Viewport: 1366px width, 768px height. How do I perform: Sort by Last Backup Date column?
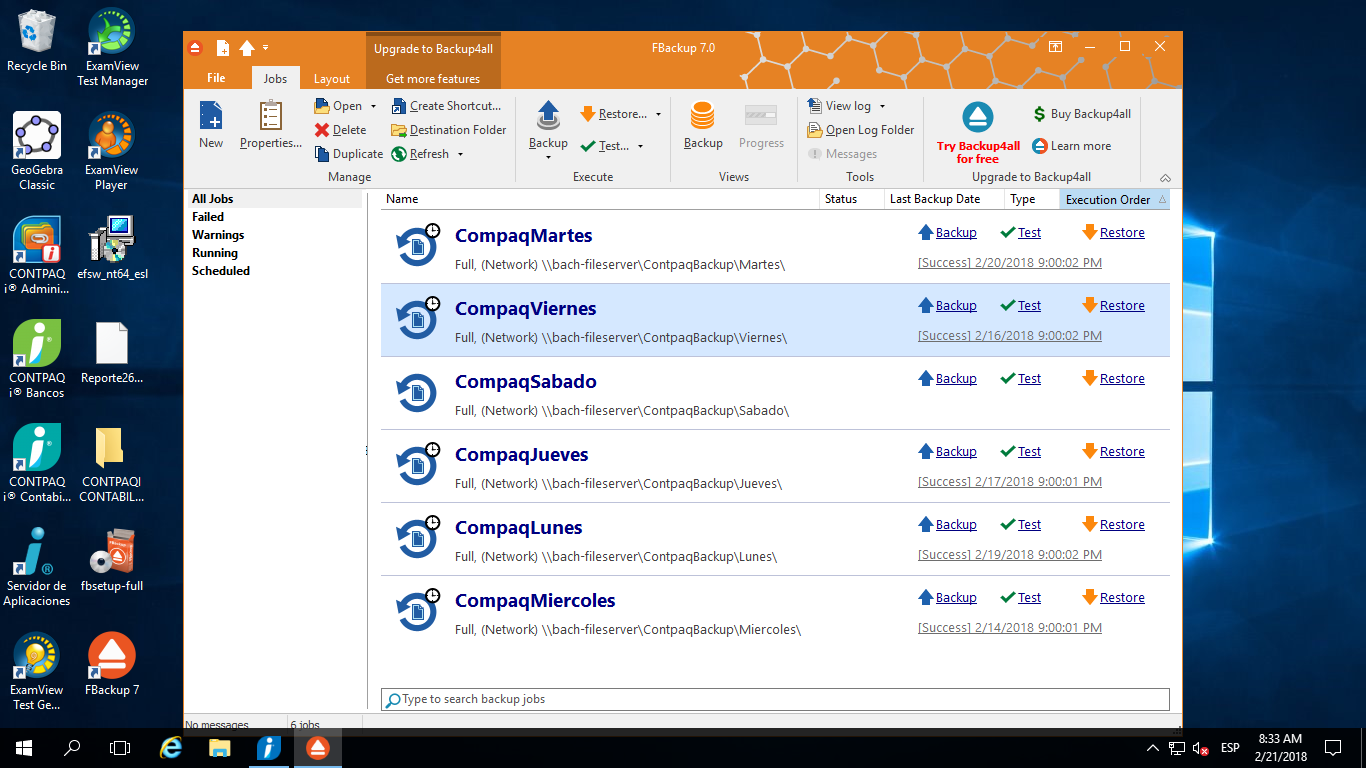coord(944,199)
